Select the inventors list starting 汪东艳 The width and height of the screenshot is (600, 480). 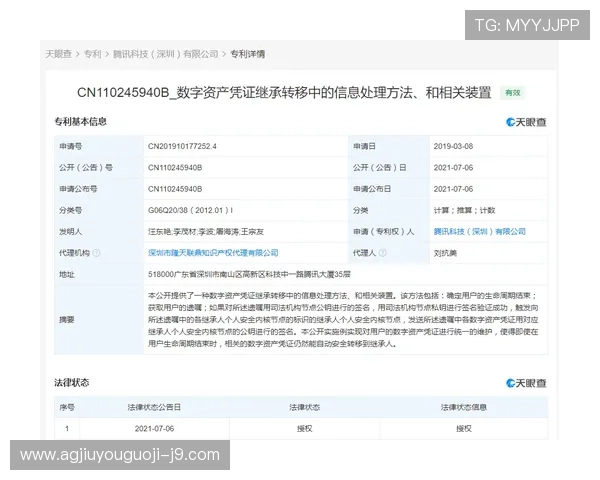click(206, 232)
